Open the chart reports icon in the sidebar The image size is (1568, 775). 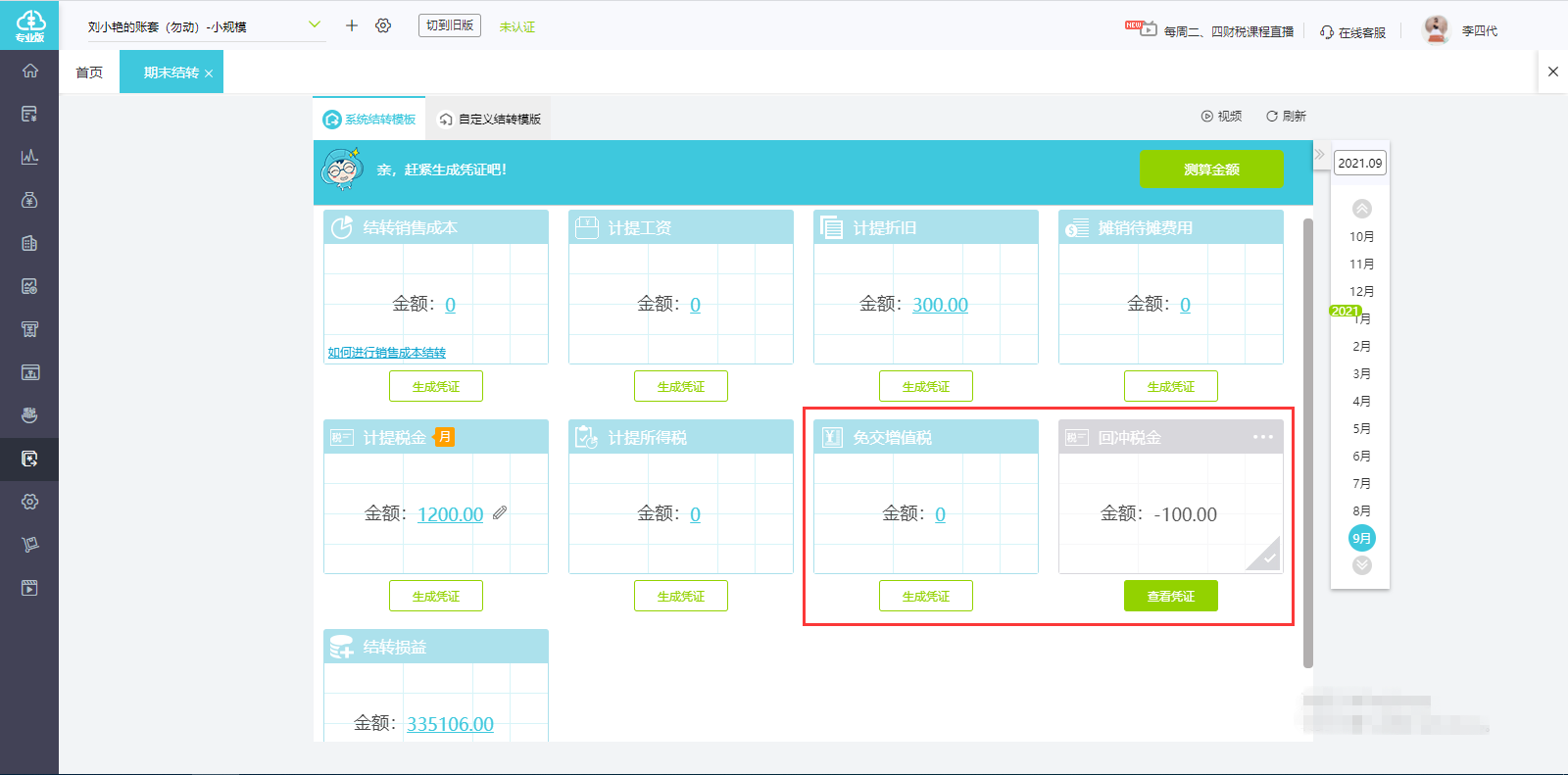[x=30, y=157]
